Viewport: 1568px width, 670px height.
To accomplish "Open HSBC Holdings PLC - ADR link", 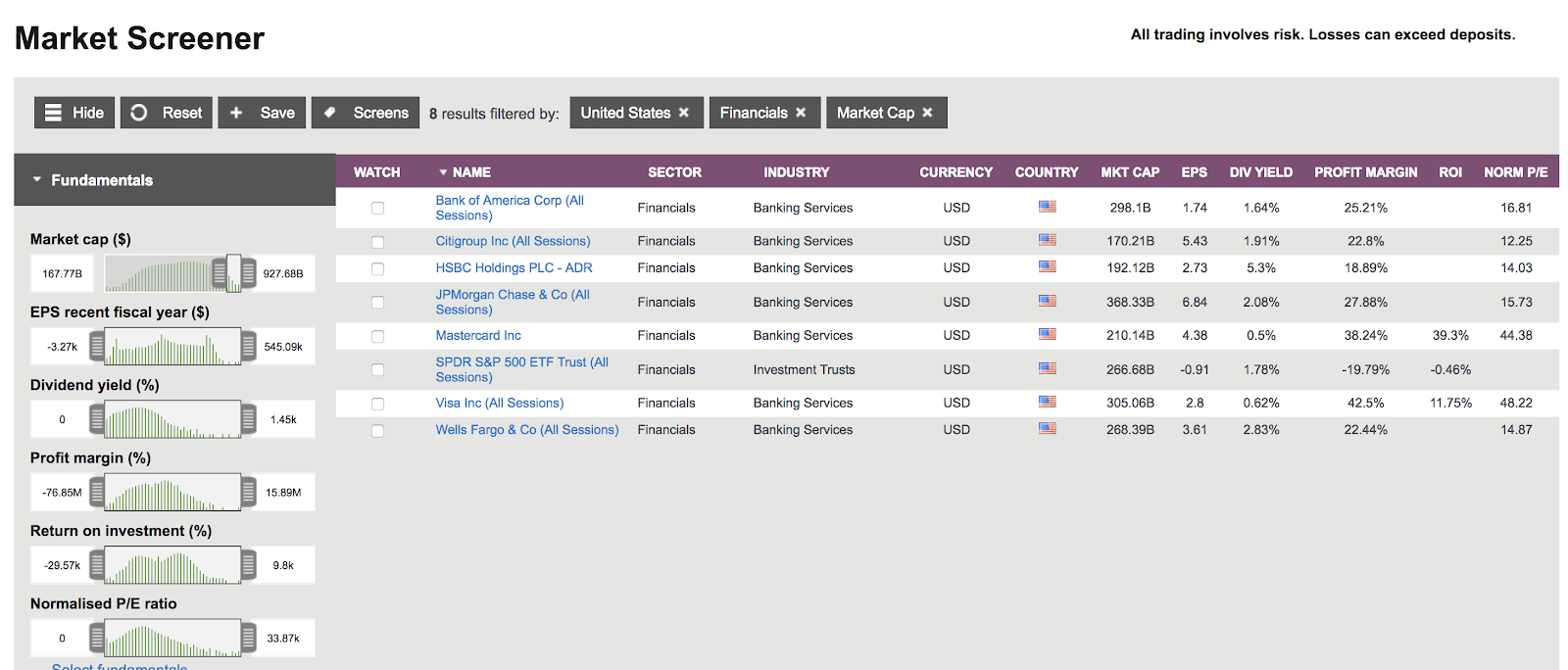I will tap(514, 267).
